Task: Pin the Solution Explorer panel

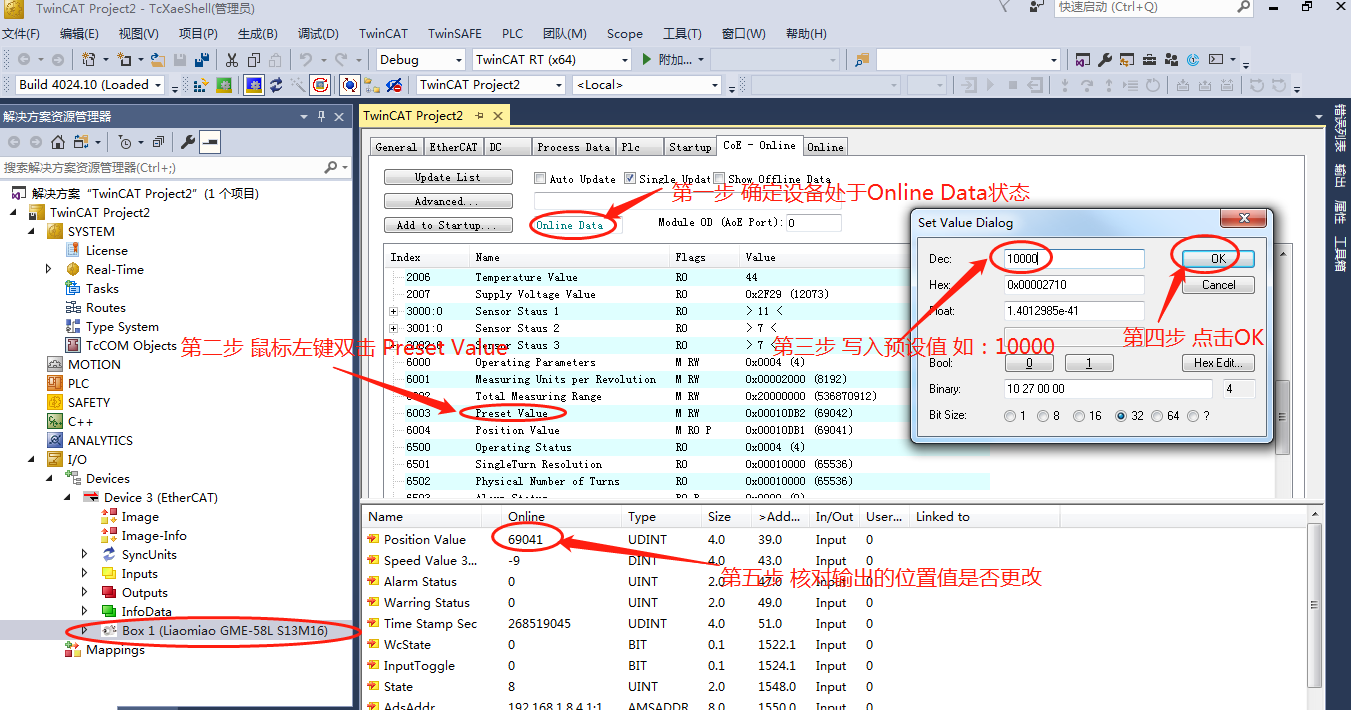Action: point(322,116)
